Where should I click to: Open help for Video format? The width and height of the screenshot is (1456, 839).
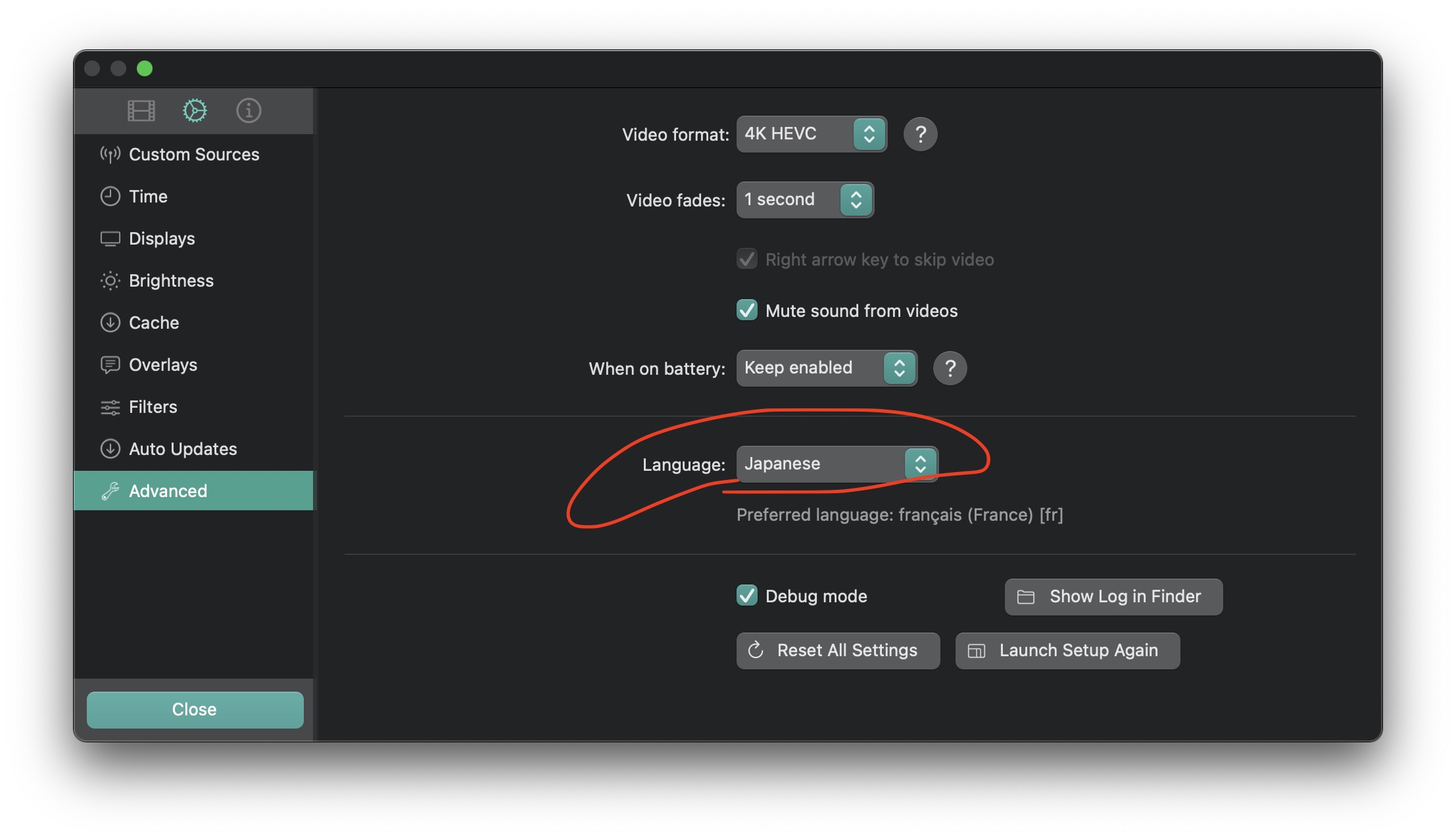(x=920, y=134)
